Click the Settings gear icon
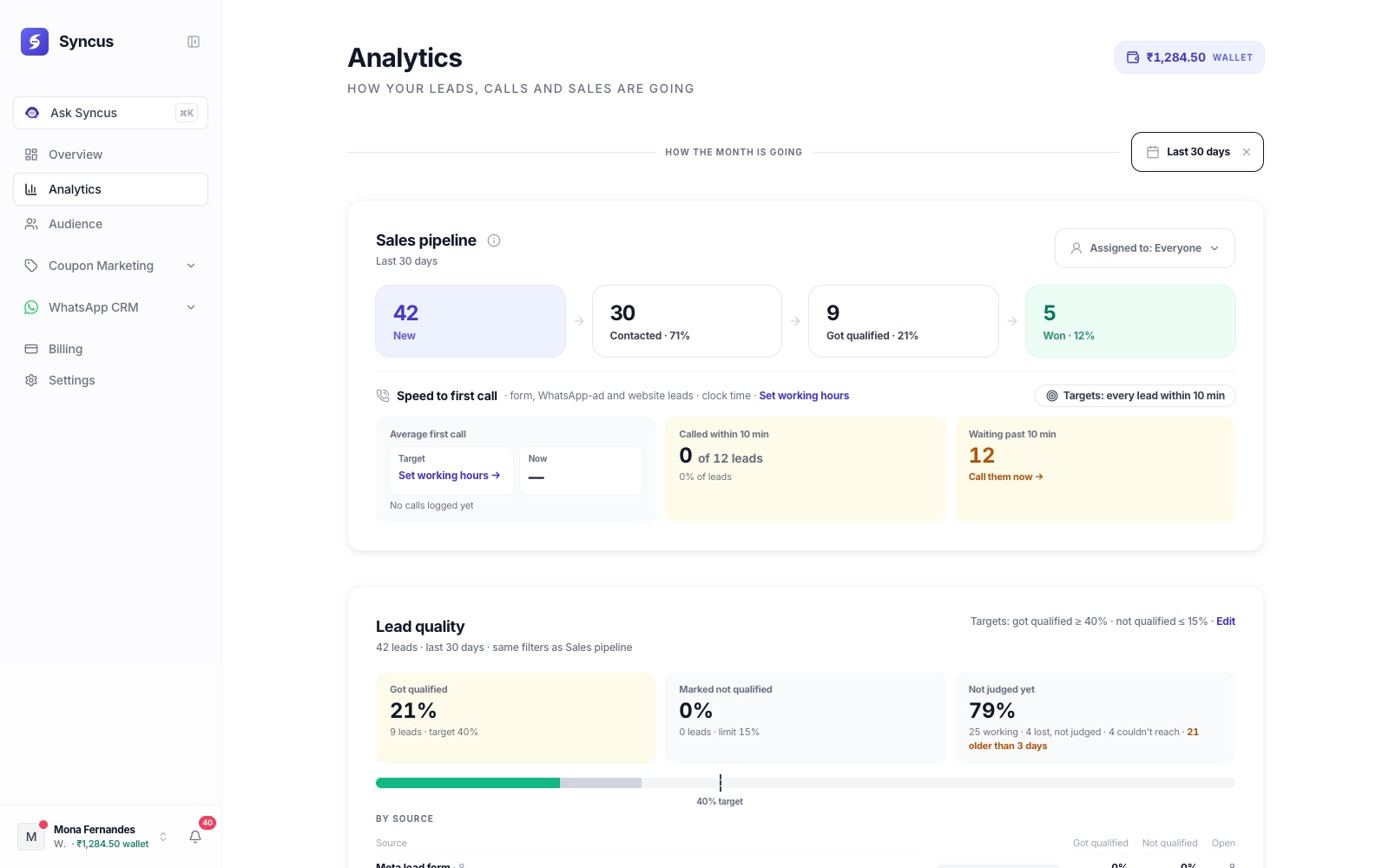Screen dimensions: 1389x868 pos(31,380)
